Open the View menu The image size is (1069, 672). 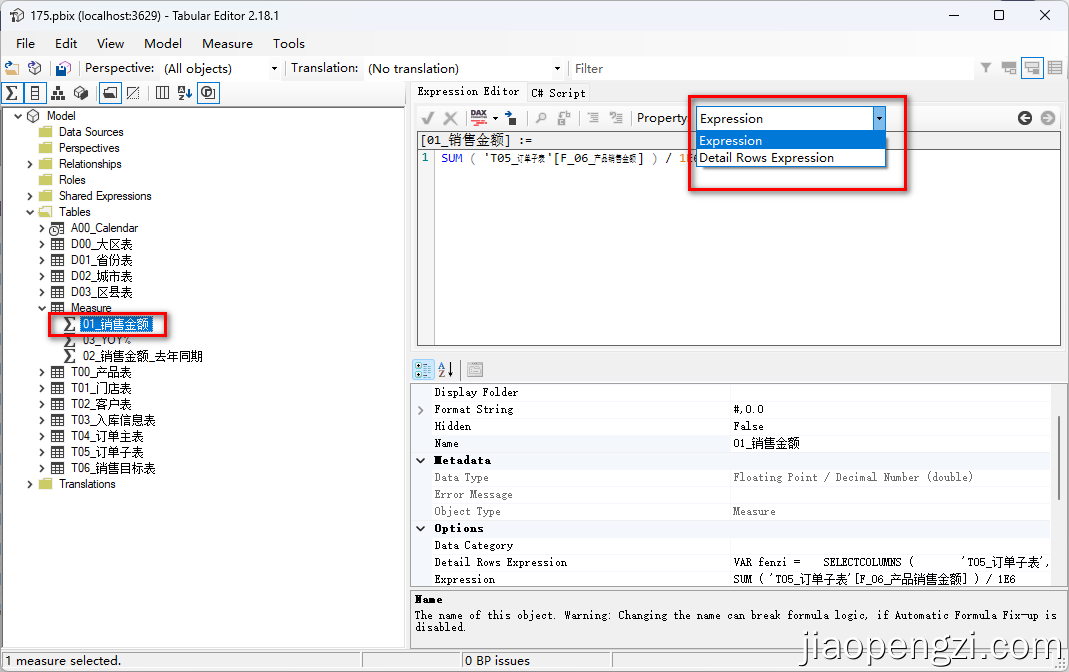click(x=110, y=44)
